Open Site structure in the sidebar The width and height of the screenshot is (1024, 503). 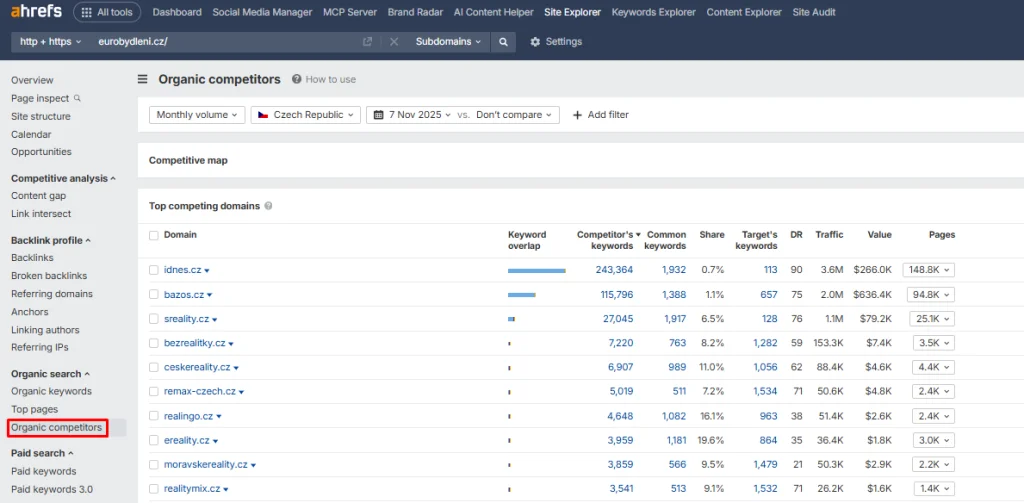pyautogui.click(x=40, y=116)
